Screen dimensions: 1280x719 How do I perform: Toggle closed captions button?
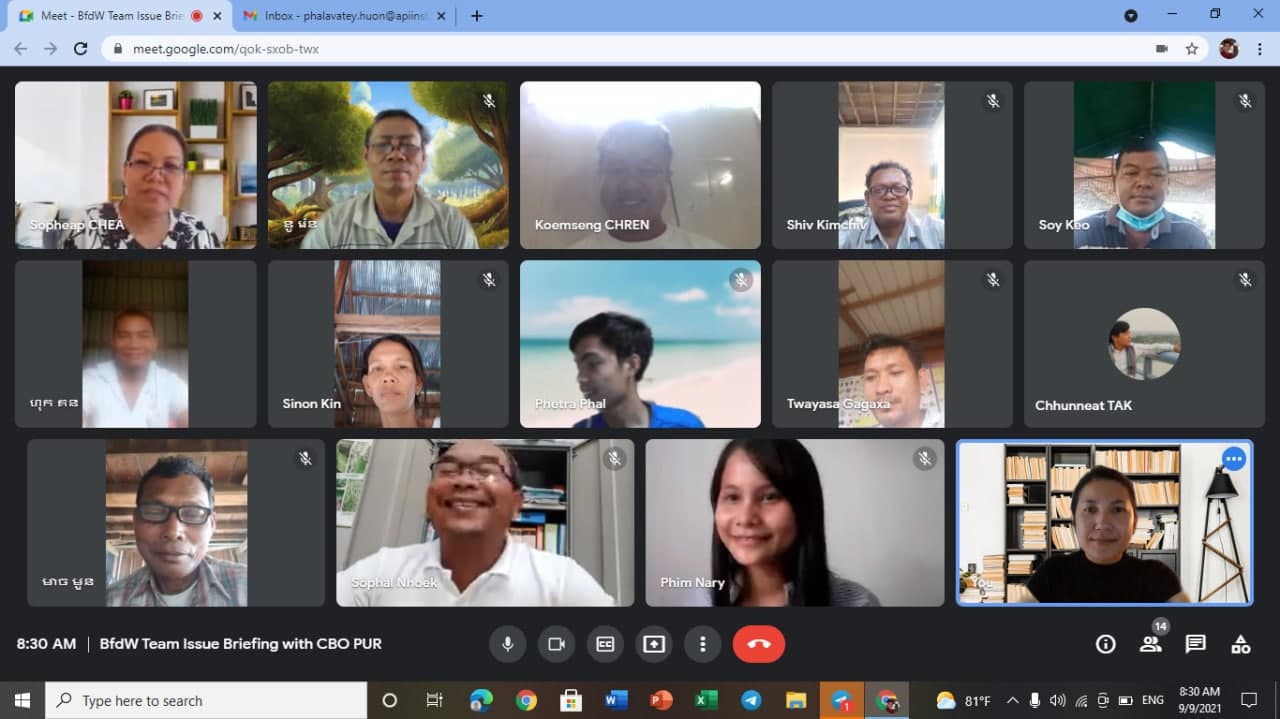pyautogui.click(x=605, y=644)
